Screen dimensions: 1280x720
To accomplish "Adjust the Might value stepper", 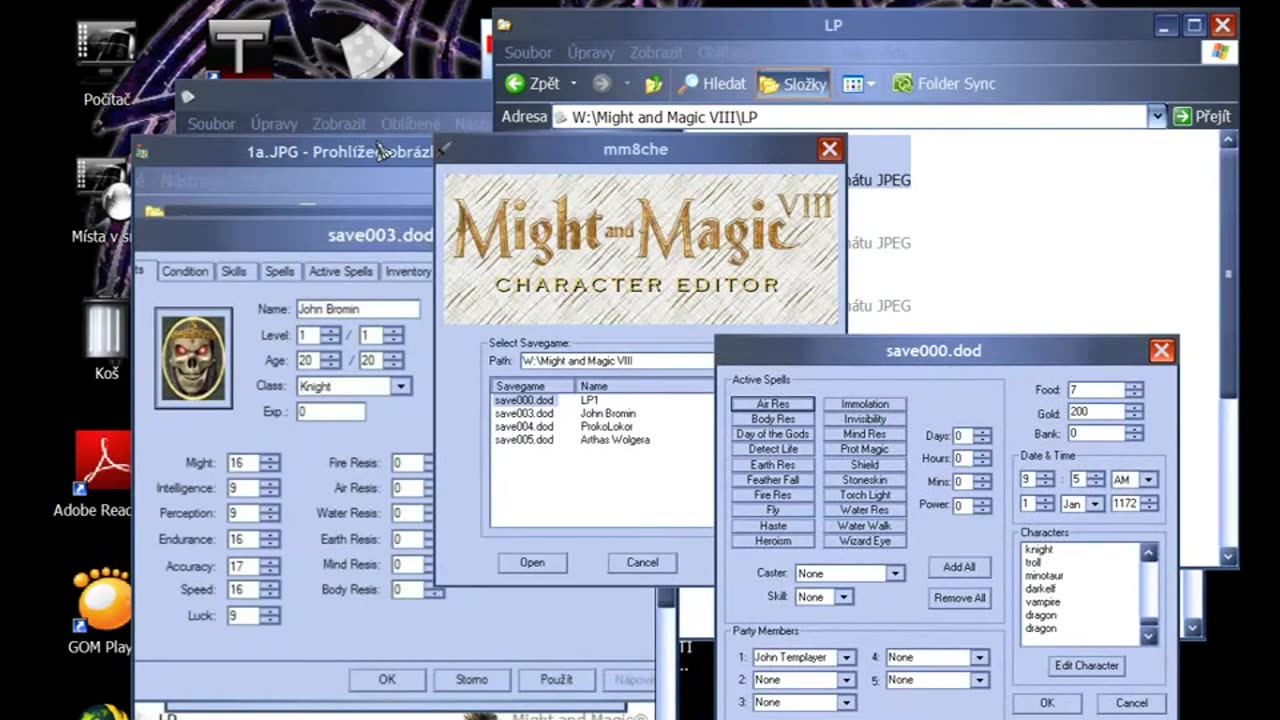I will click(x=269, y=463).
